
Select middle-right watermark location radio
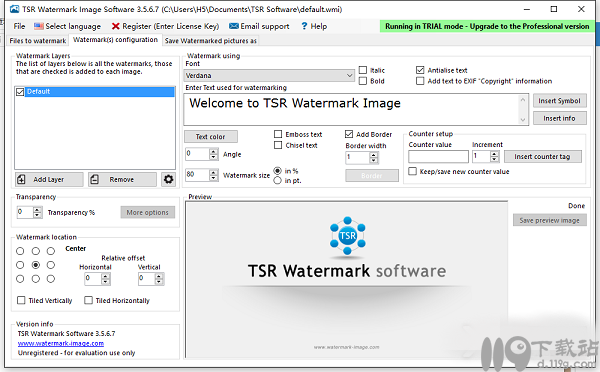[51, 265]
